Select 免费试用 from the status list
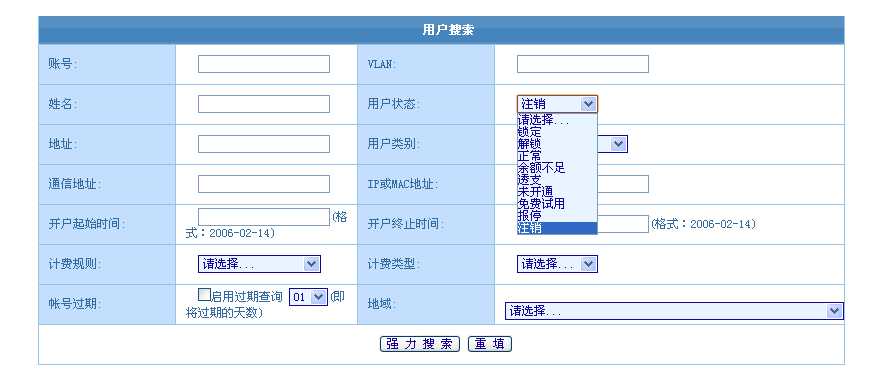Screen dimensions: 872x372 coord(557,204)
